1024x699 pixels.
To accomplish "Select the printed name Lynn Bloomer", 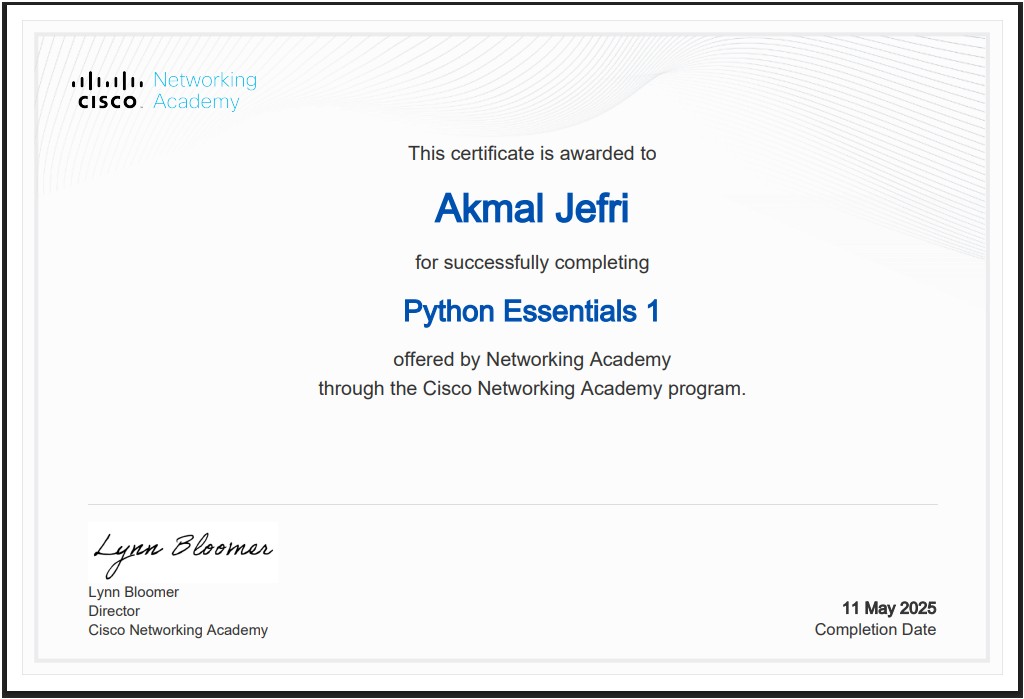I will (134, 592).
